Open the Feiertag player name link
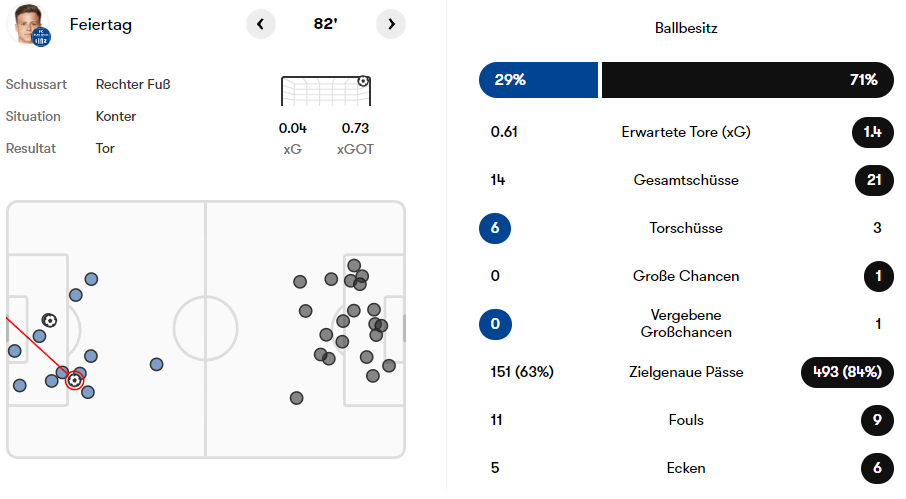 (101, 25)
